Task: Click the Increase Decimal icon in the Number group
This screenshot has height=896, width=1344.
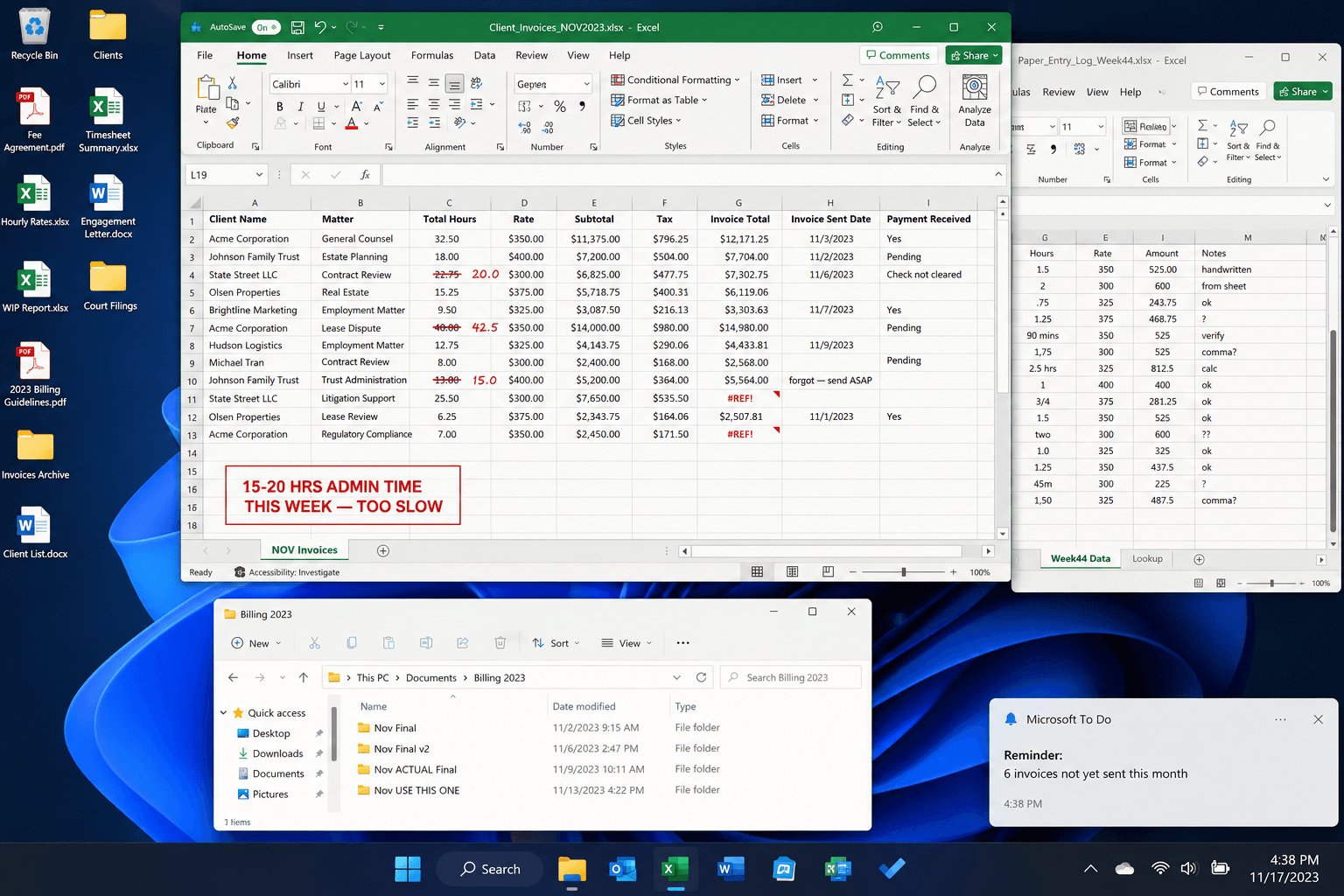Action: (x=524, y=128)
